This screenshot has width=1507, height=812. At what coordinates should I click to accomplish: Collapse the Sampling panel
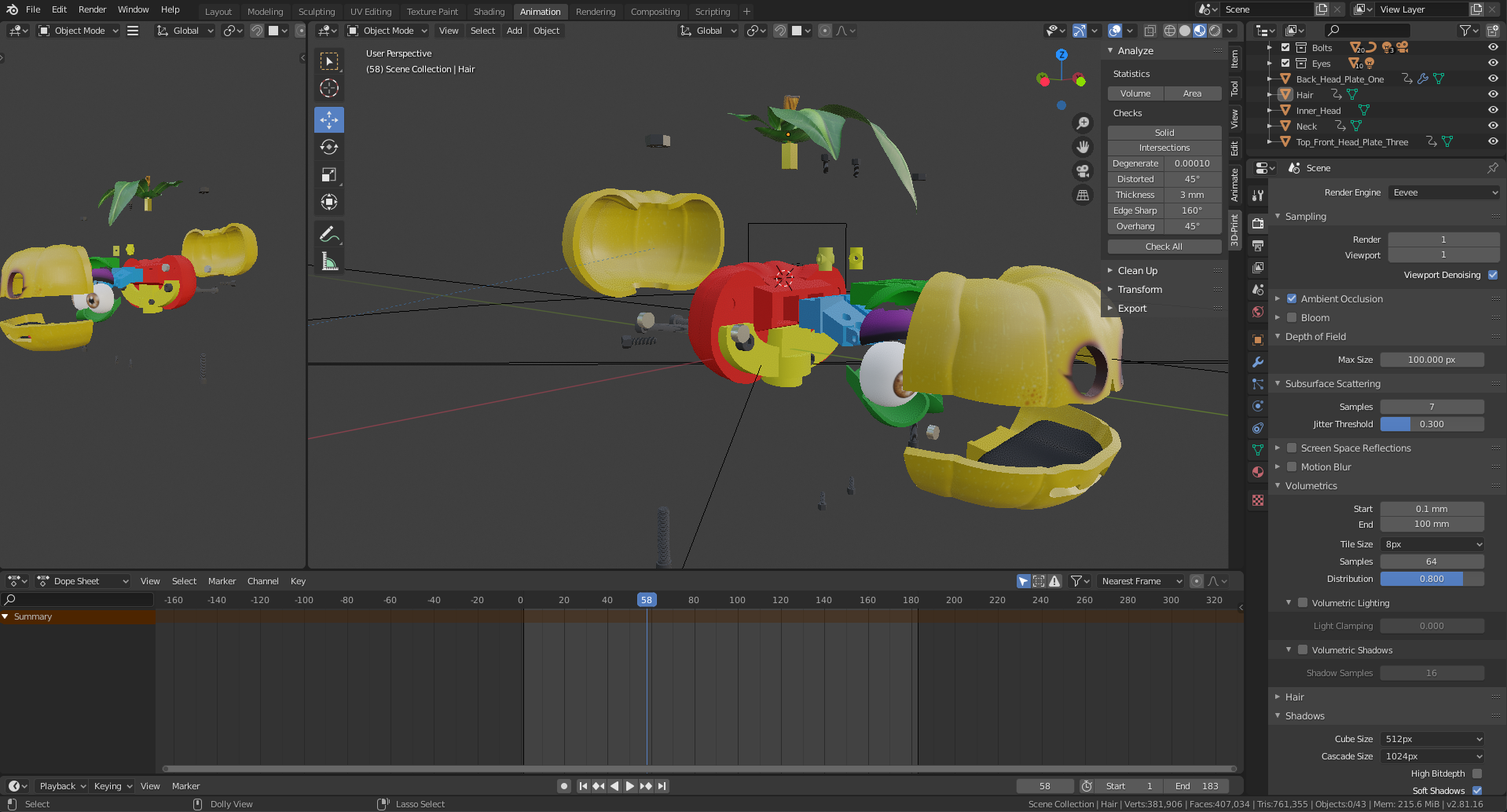(1305, 216)
